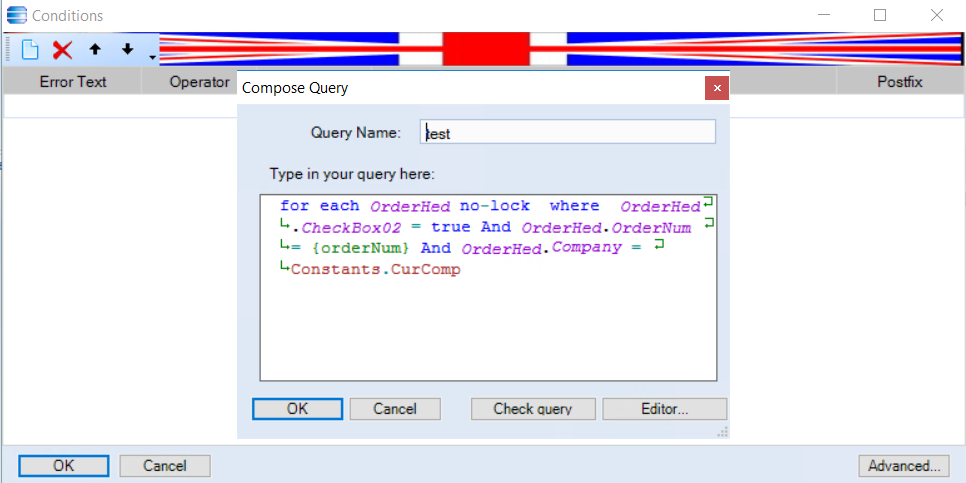The height and width of the screenshot is (483, 966).
Task: Click inside the query text editor area
Action: click(x=489, y=287)
